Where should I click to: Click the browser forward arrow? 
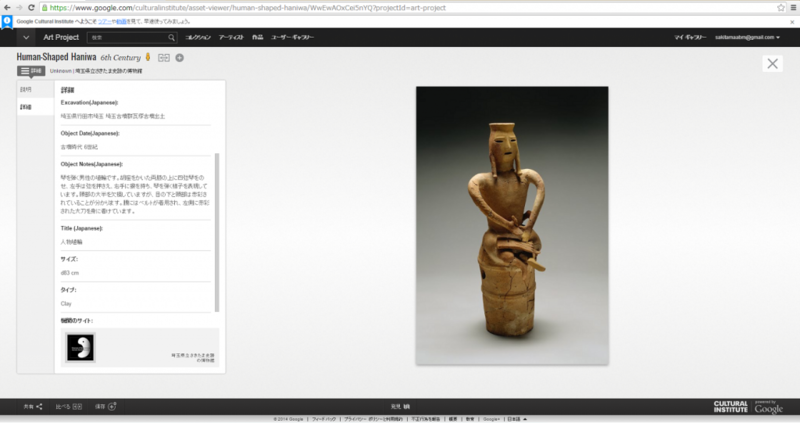click(x=19, y=8)
